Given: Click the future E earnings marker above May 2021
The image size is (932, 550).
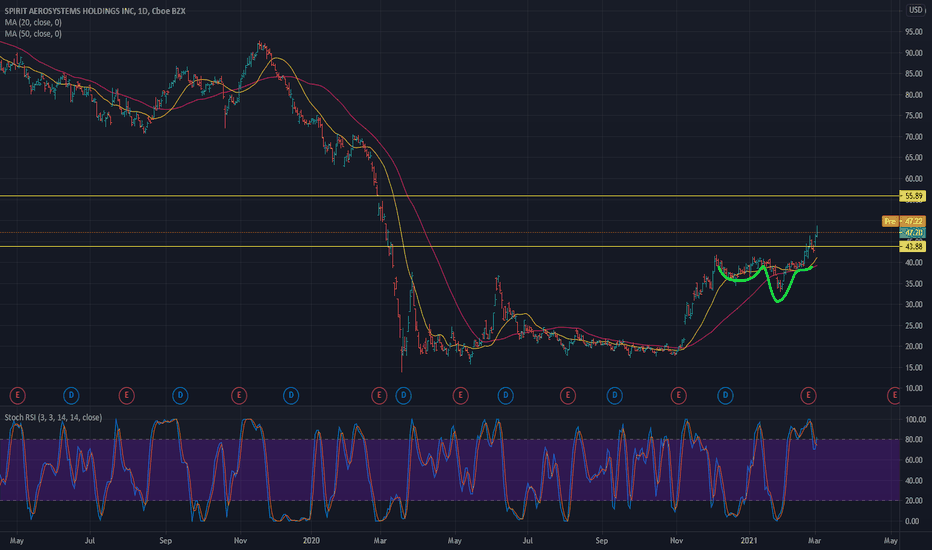Looking at the screenshot, I should (x=893, y=395).
